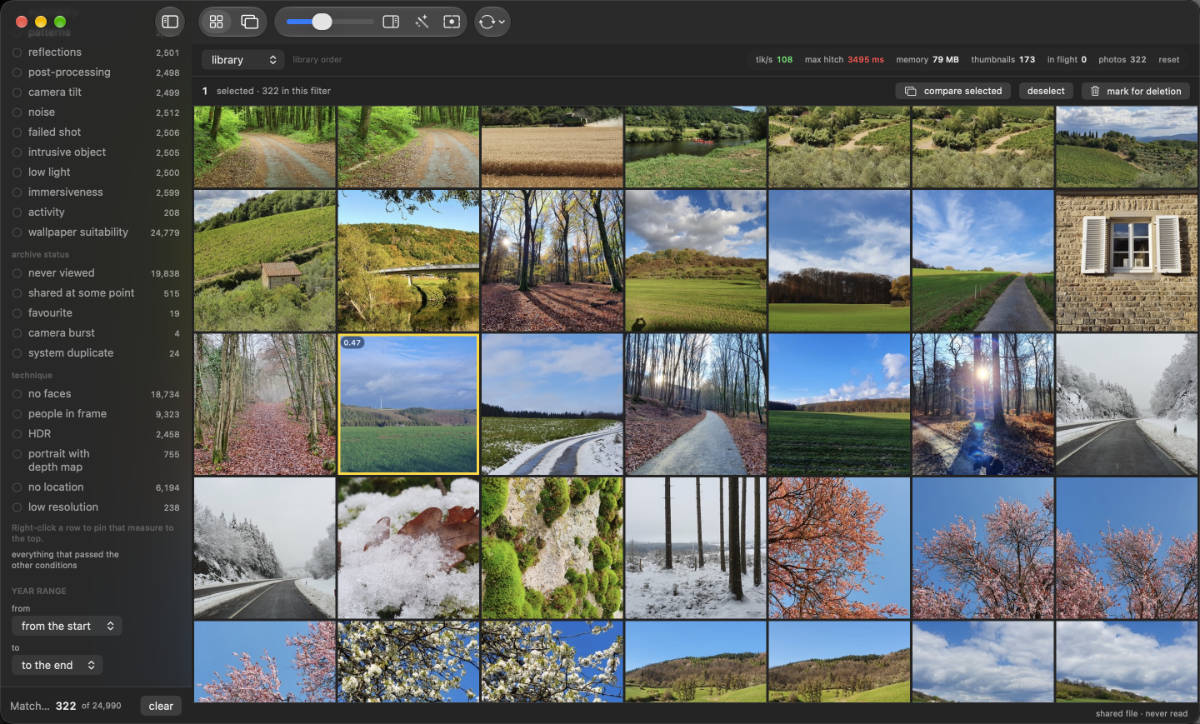Click the focus capture frame icon
Viewport: 1200px width, 724px height.
pyautogui.click(x=452, y=21)
